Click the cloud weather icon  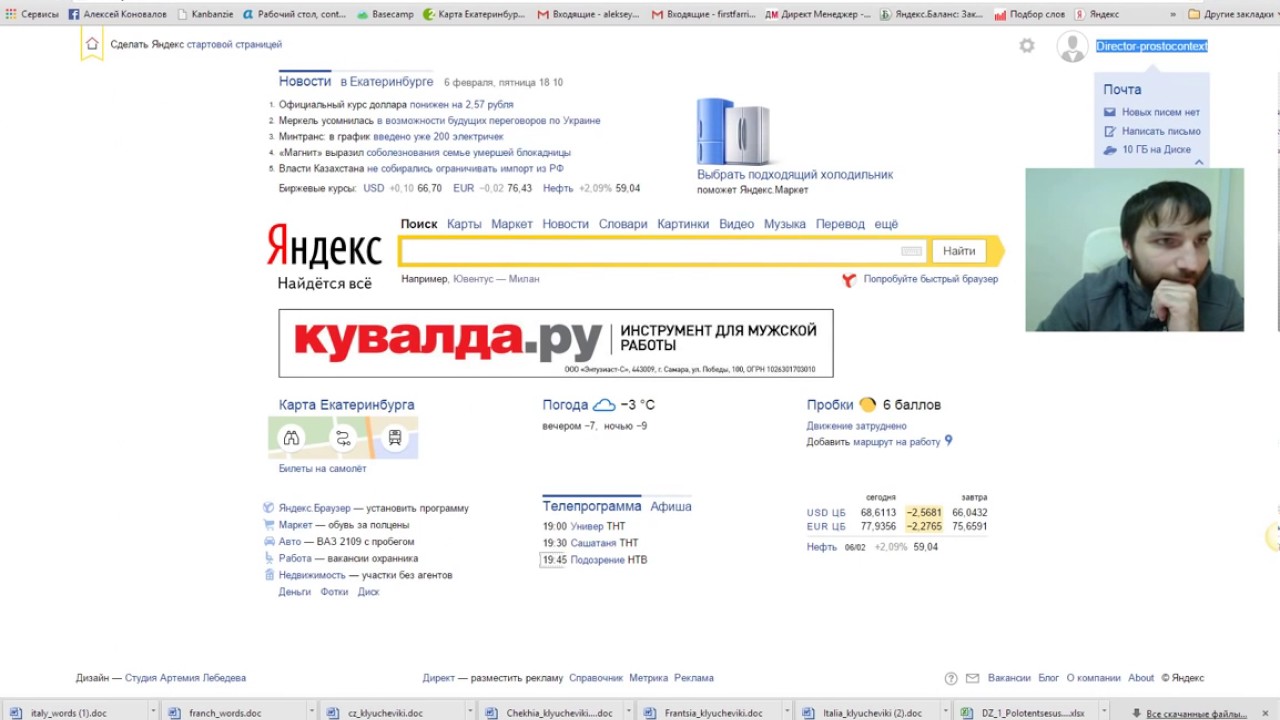click(x=604, y=405)
